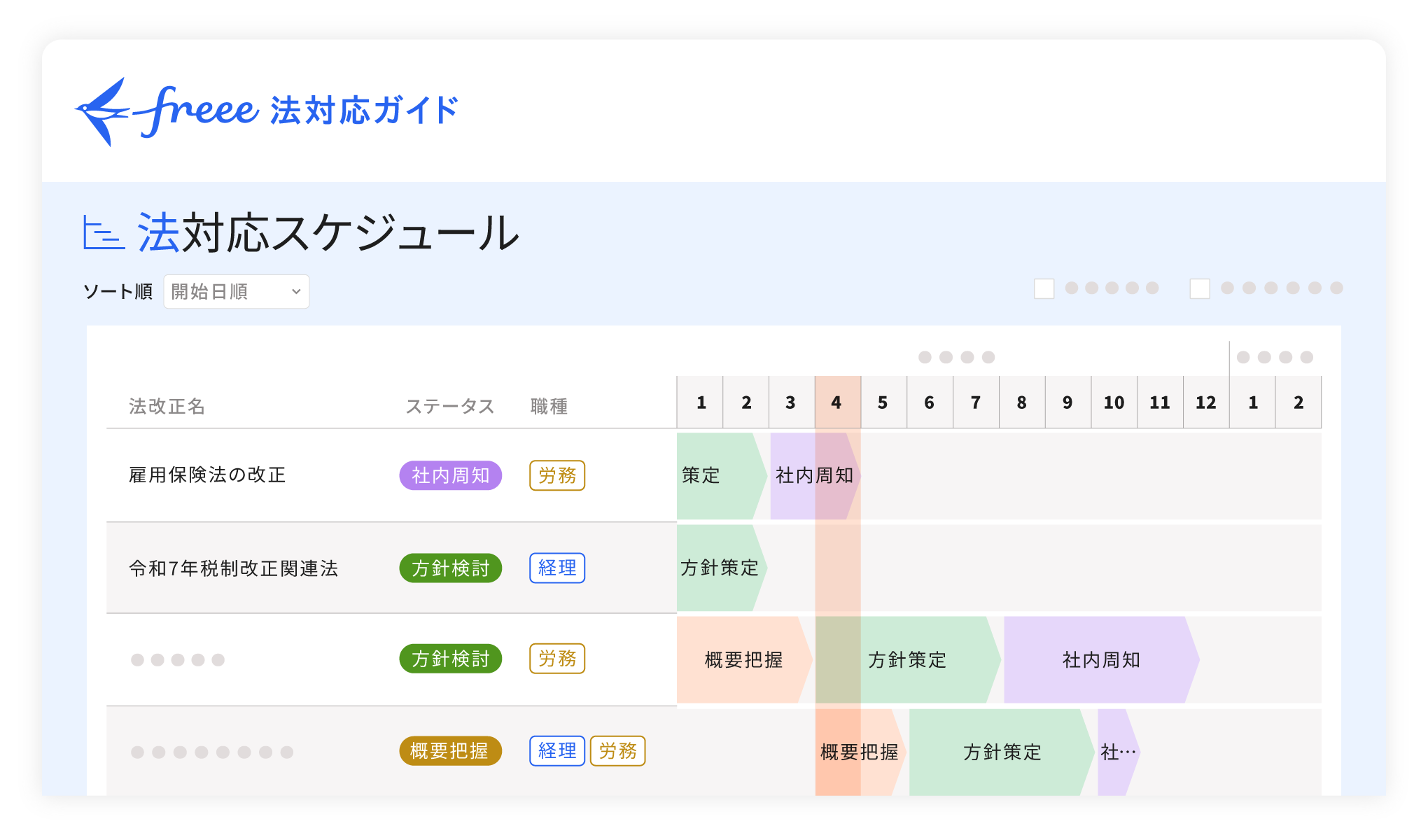The image size is (1428, 840).
Task: Select the month 4 column header
Action: pos(836,402)
